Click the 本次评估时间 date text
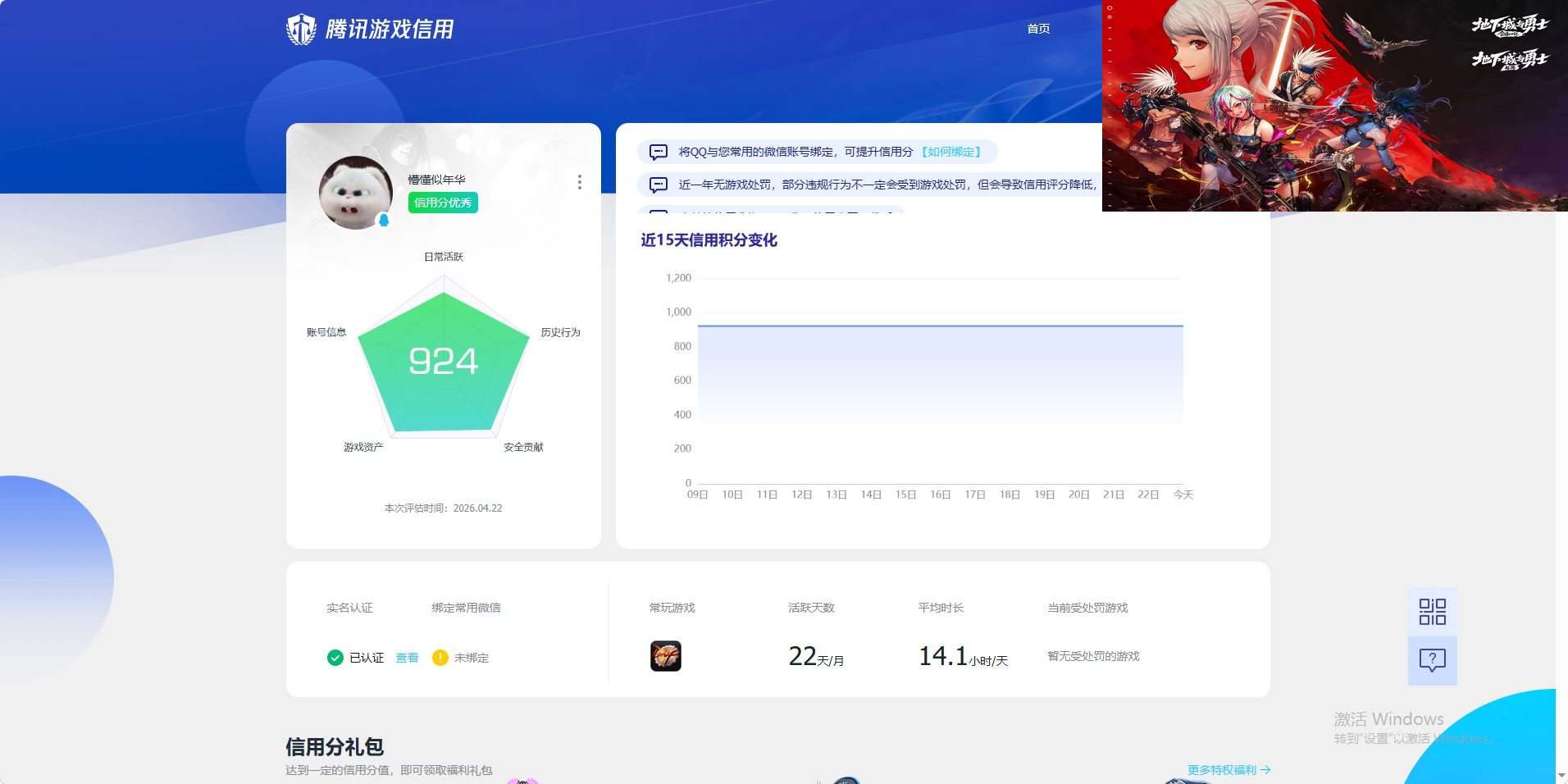Screen dimensions: 1568x784 (444, 508)
